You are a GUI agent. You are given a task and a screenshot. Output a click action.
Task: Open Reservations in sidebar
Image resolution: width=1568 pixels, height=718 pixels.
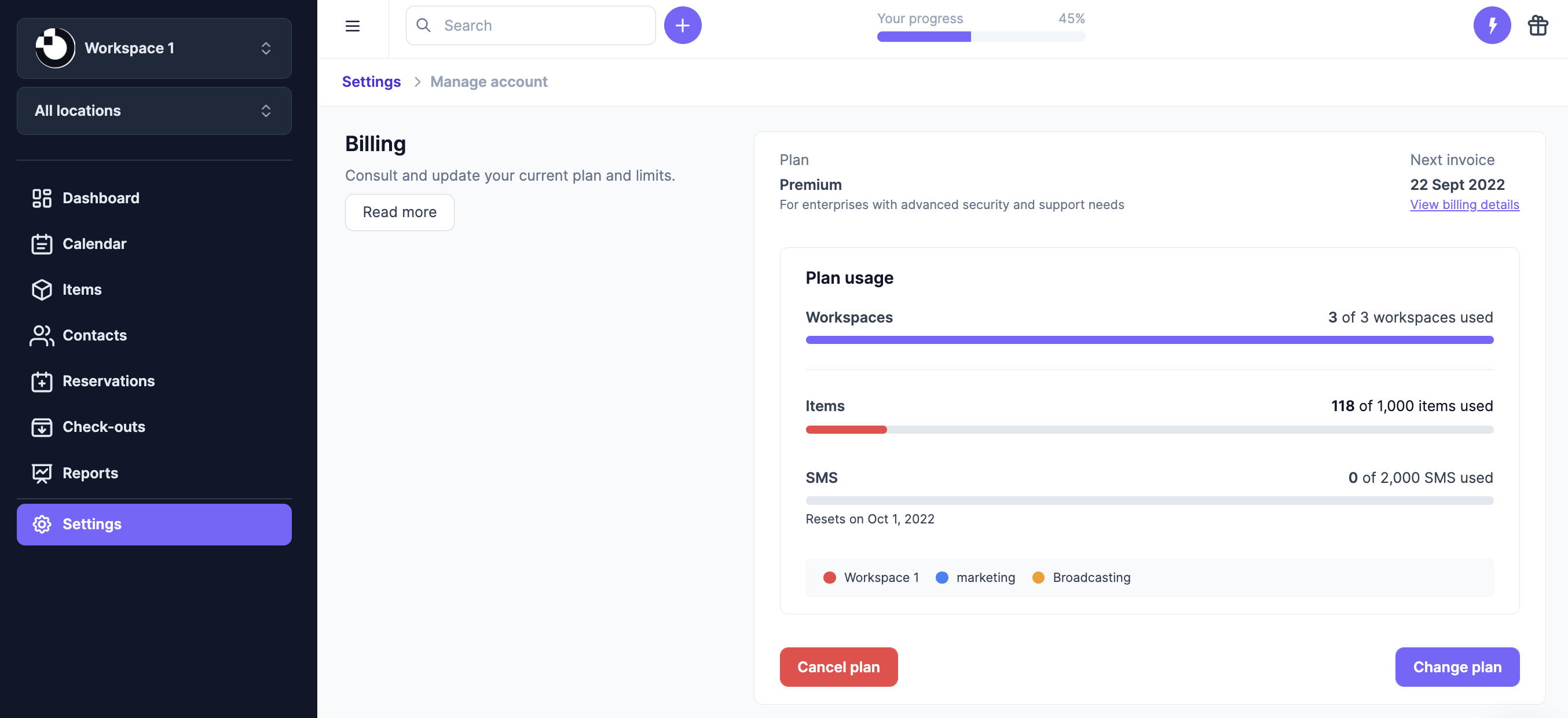tap(154, 382)
